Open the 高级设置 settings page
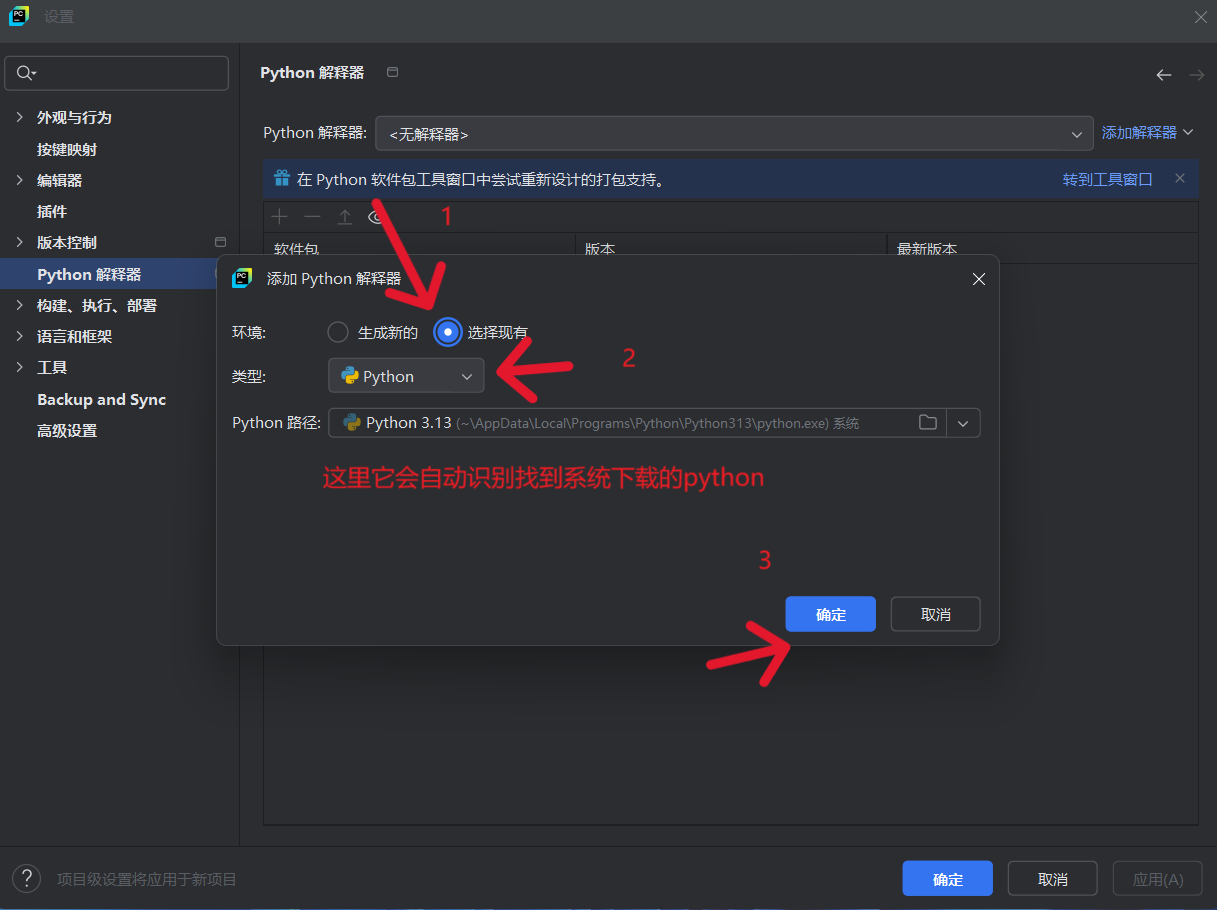The width and height of the screenshot is (1217, 910). click(x=67, y=431)
